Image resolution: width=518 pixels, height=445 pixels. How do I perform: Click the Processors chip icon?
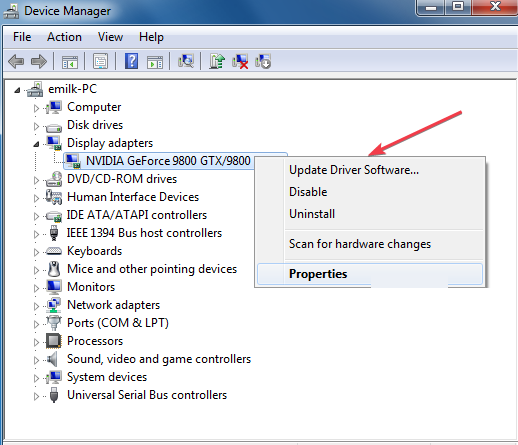point(54,341)
